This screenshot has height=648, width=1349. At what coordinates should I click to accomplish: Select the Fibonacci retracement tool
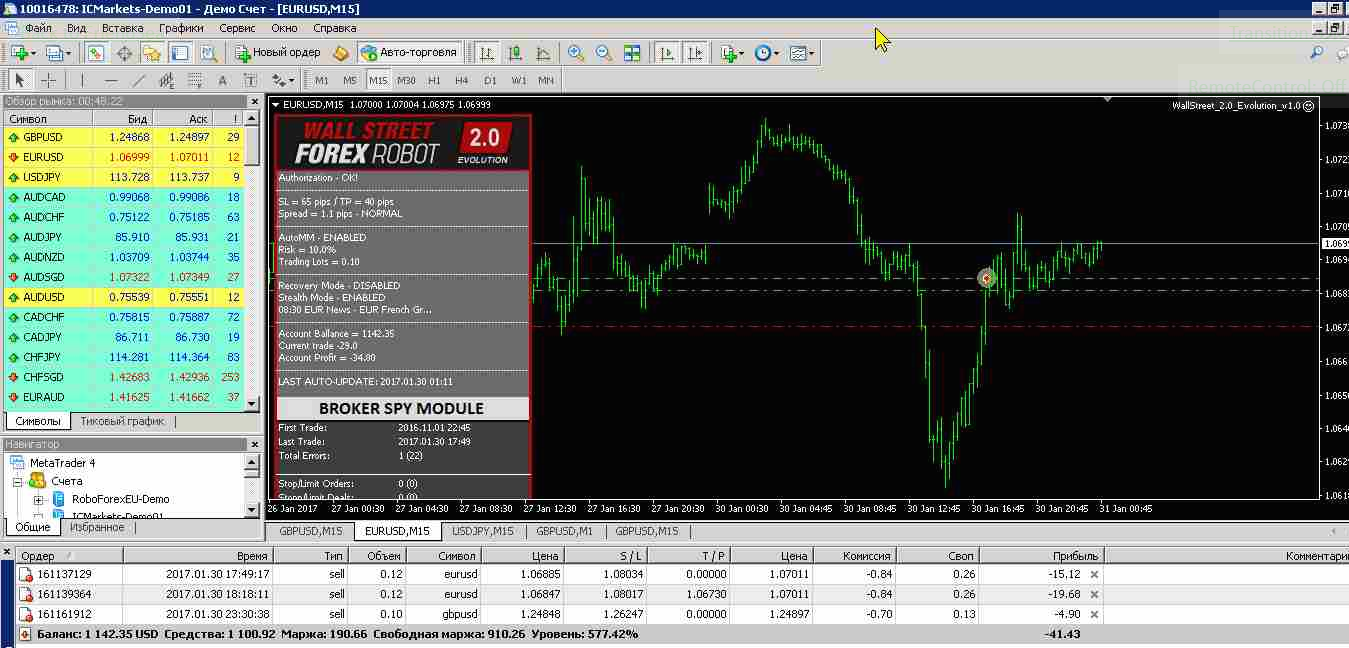coord(194,81)
